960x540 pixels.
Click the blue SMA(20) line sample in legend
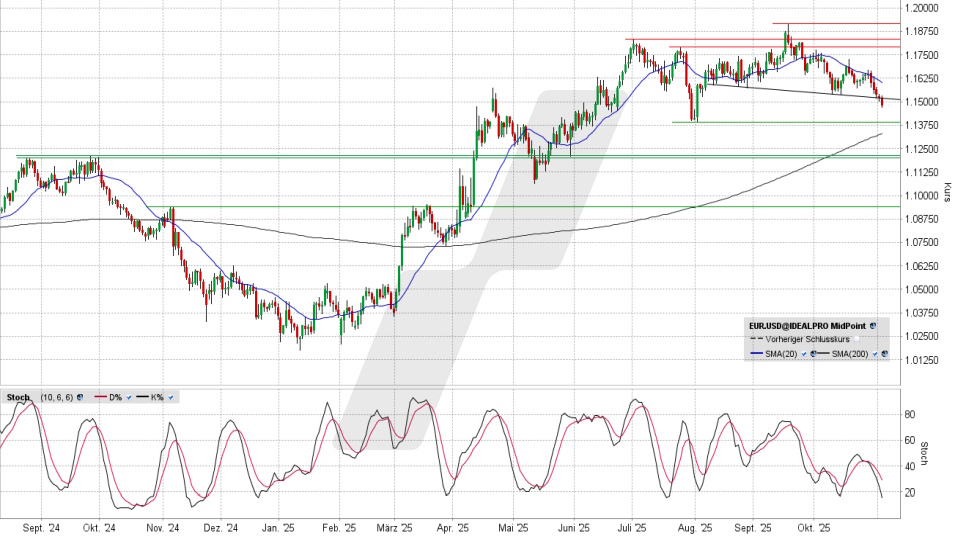(758, 354)
